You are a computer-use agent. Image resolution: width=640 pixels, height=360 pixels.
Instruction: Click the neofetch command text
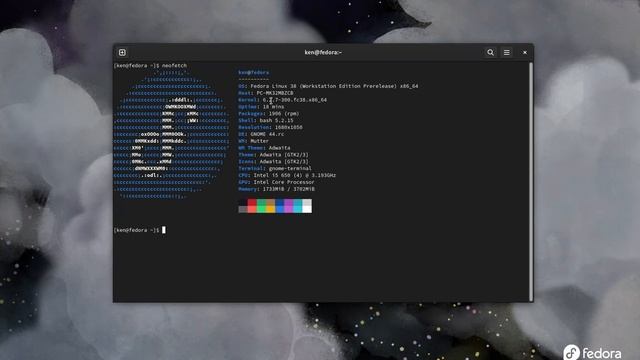coord(174,65)
